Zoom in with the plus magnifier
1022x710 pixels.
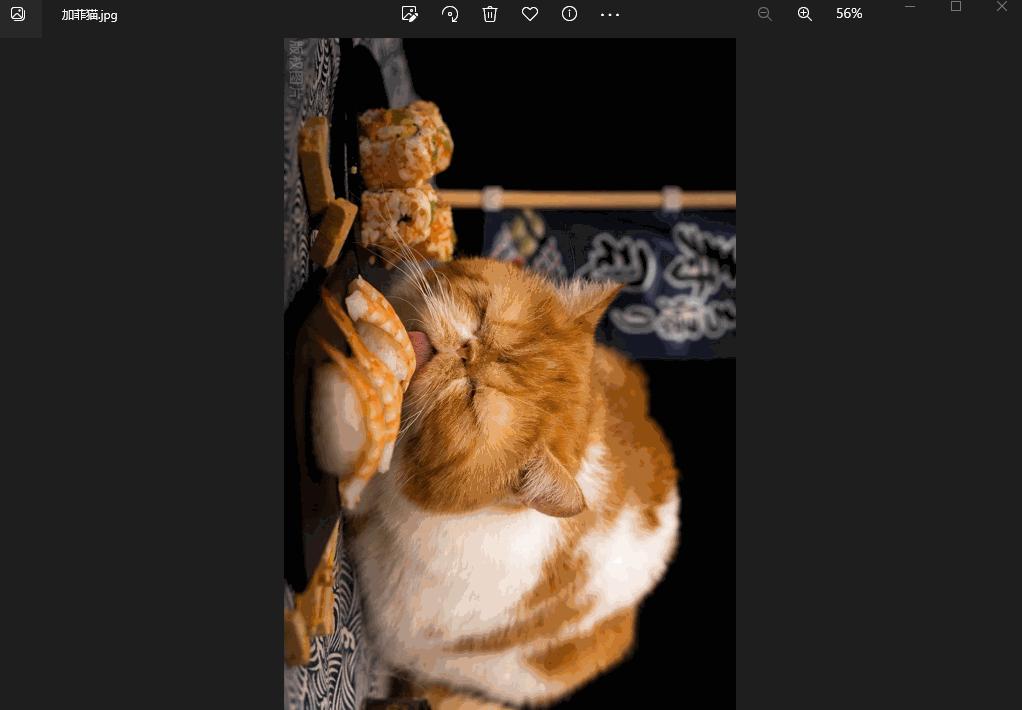[805, 14]
